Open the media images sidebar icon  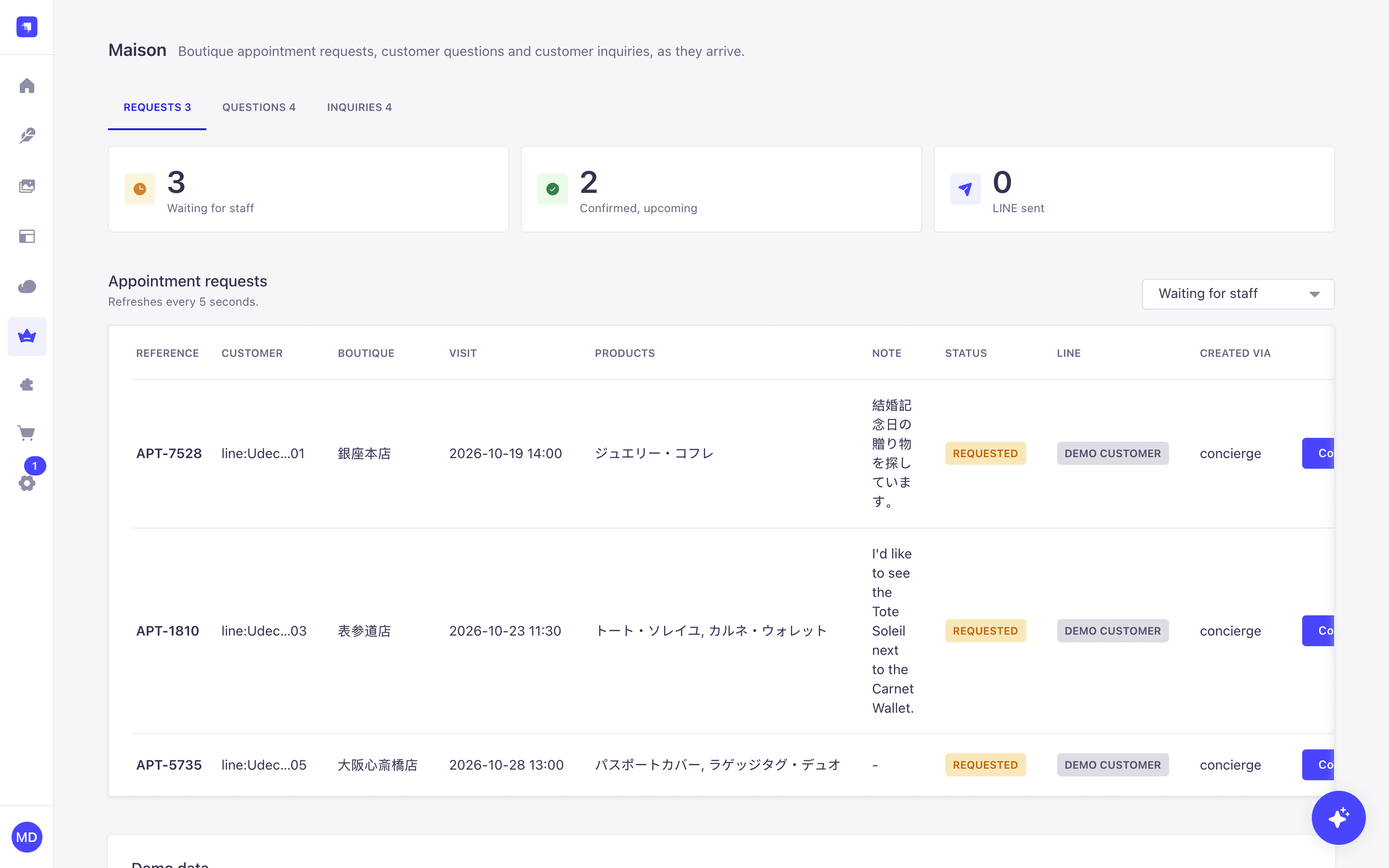click(x=27, y=186)
